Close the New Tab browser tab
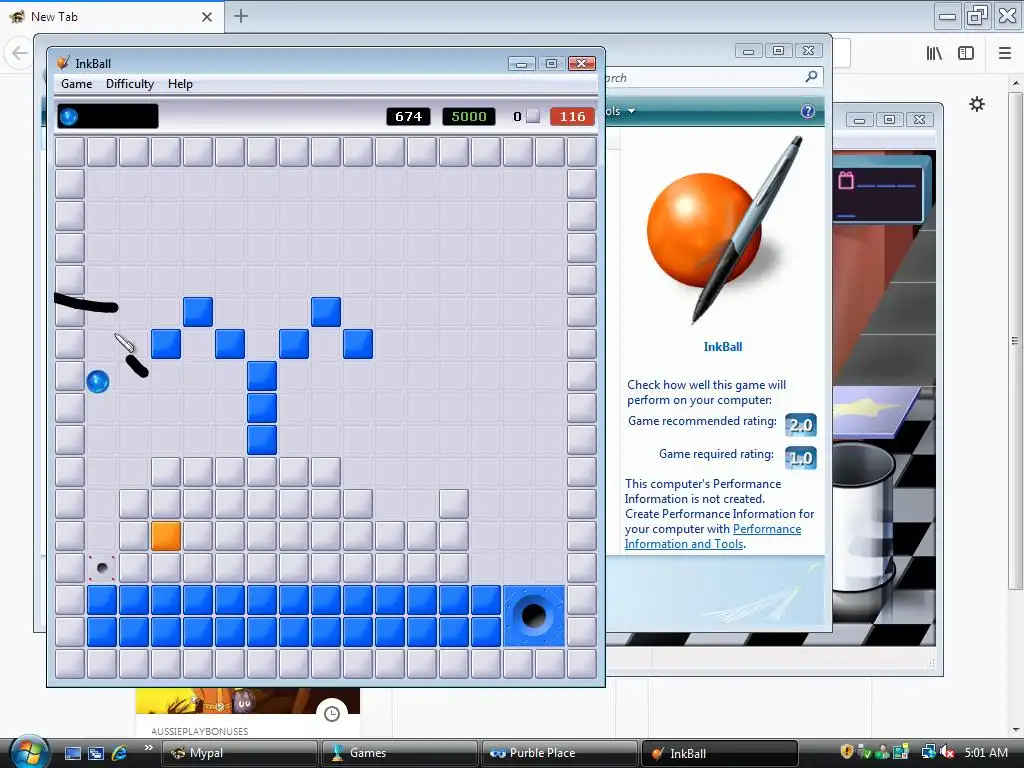This screenshot has width=1024, height=768. pyautogui.click(x=207, y=17)
